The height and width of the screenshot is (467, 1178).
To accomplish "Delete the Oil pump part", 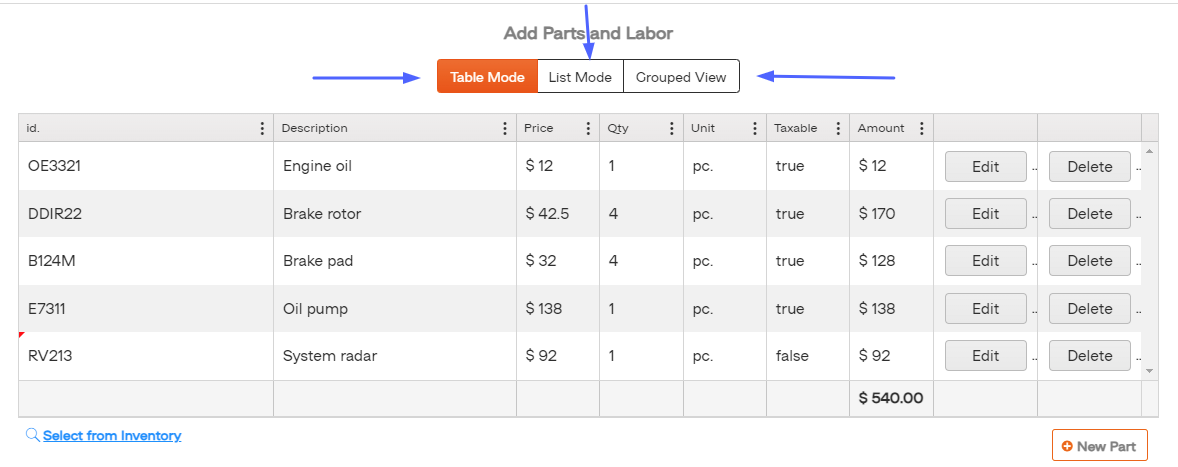I will (1089, 309).
